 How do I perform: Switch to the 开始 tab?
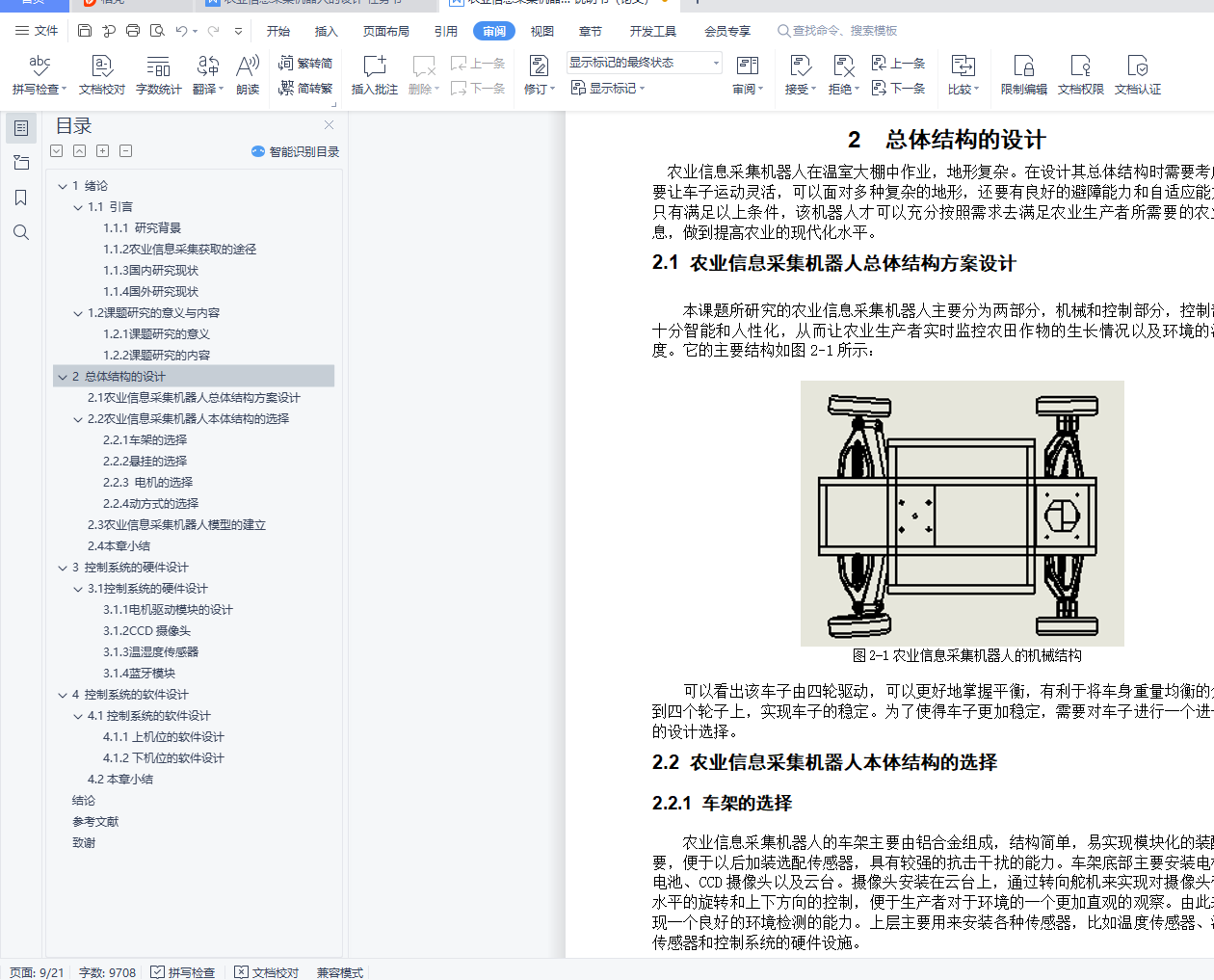click(x=278, y=31)
